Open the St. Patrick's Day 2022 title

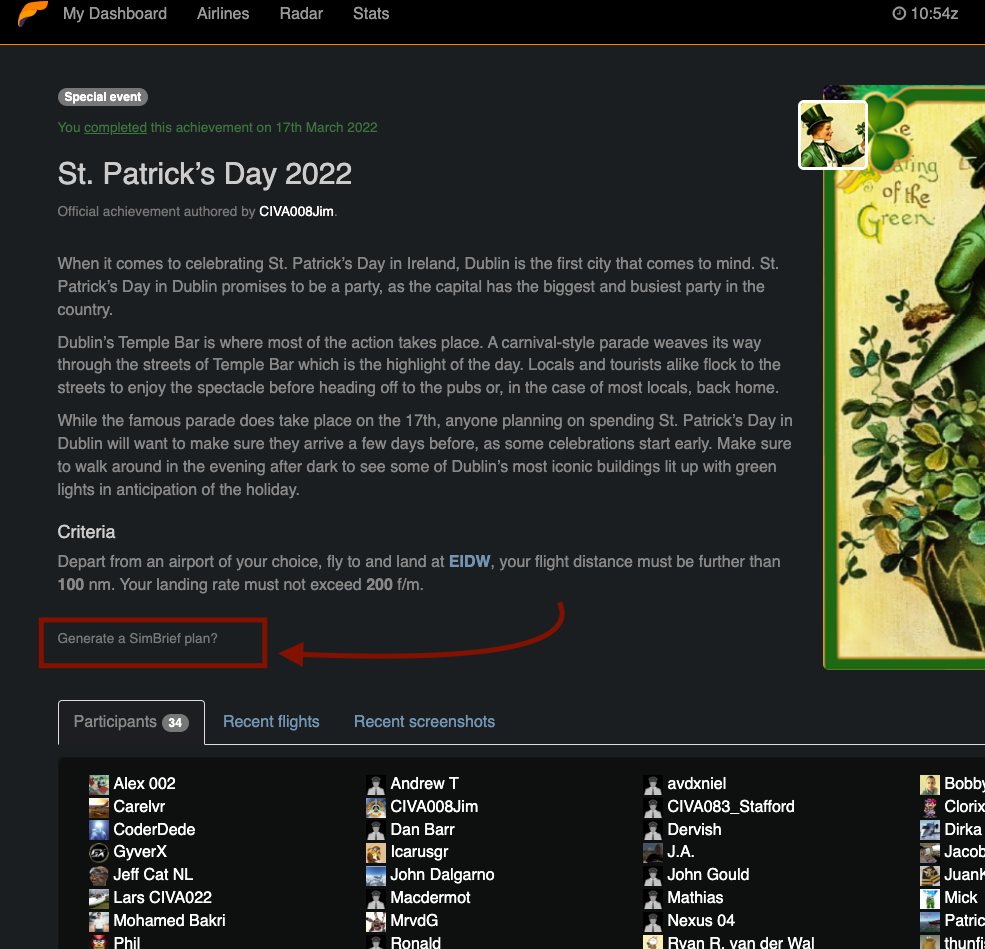205,174
